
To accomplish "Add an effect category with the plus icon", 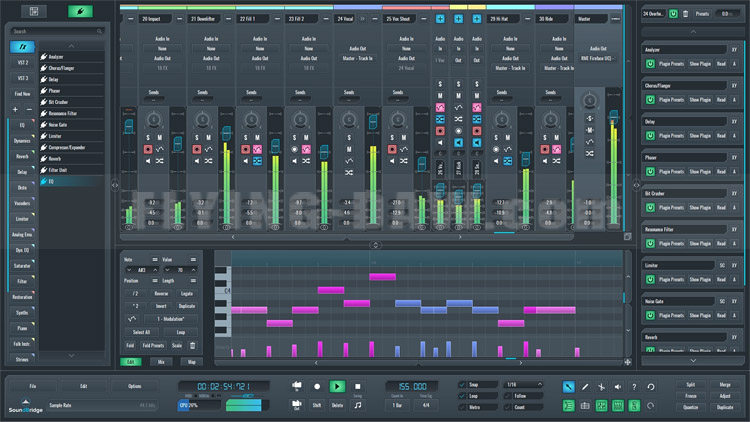I will pyautogui.click(x=15, y=110).
